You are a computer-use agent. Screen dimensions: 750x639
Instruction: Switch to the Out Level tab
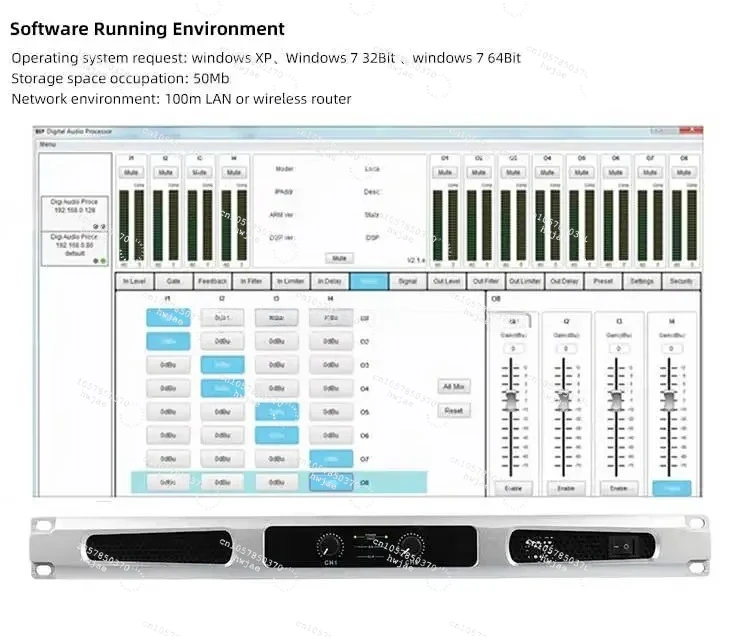click(x=447, y=281)
